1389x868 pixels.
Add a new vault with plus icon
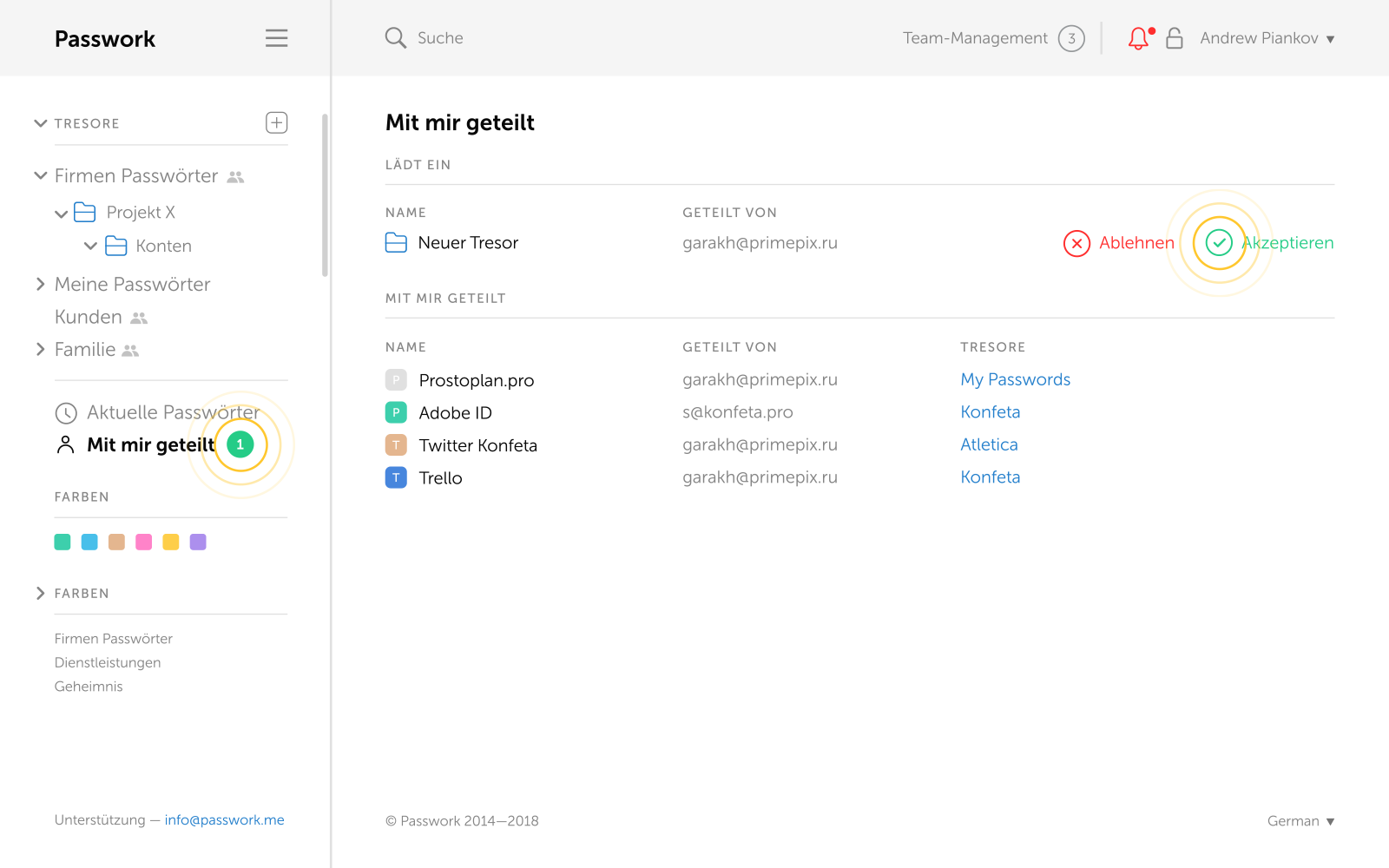point(276,122)
